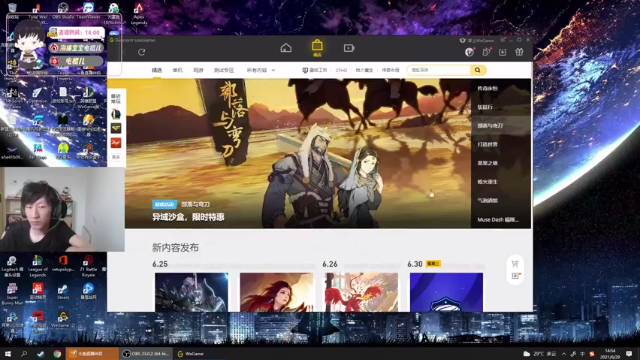Open the Super Bunny Man desktop shortcut
Screen dimensions: 640x360
pyautogui.click(x=12, y=294)
